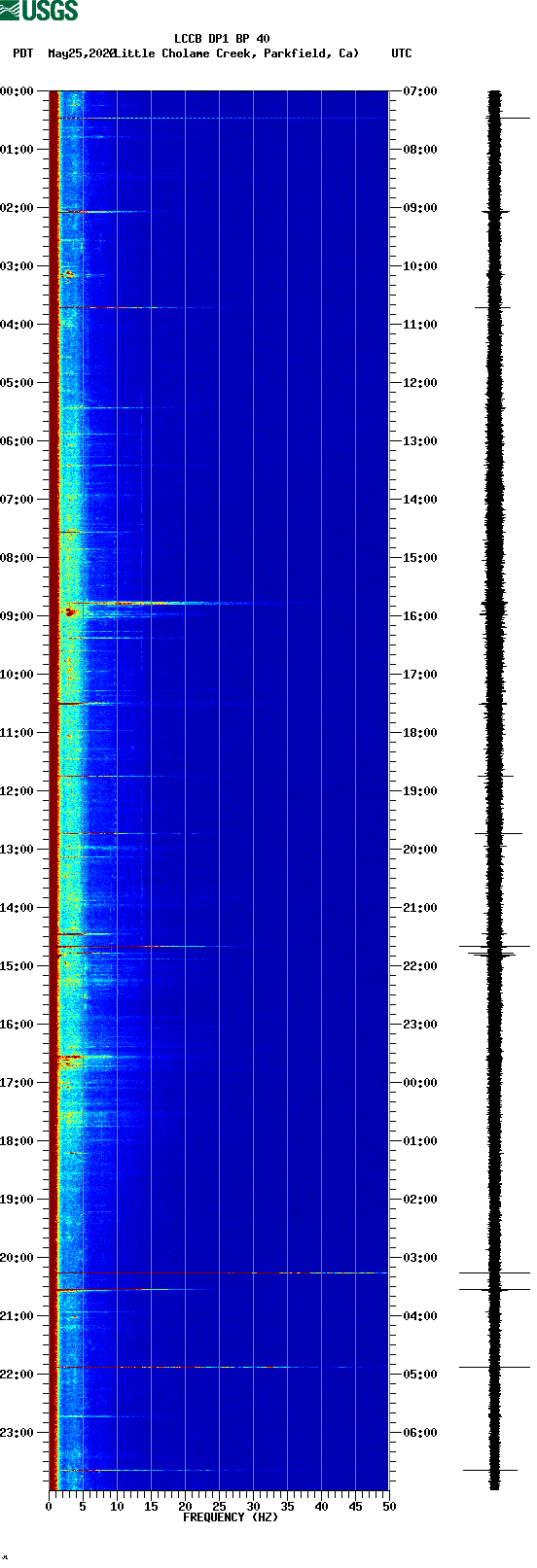Click the '50' frequency axis tick label

(389, 1507)
